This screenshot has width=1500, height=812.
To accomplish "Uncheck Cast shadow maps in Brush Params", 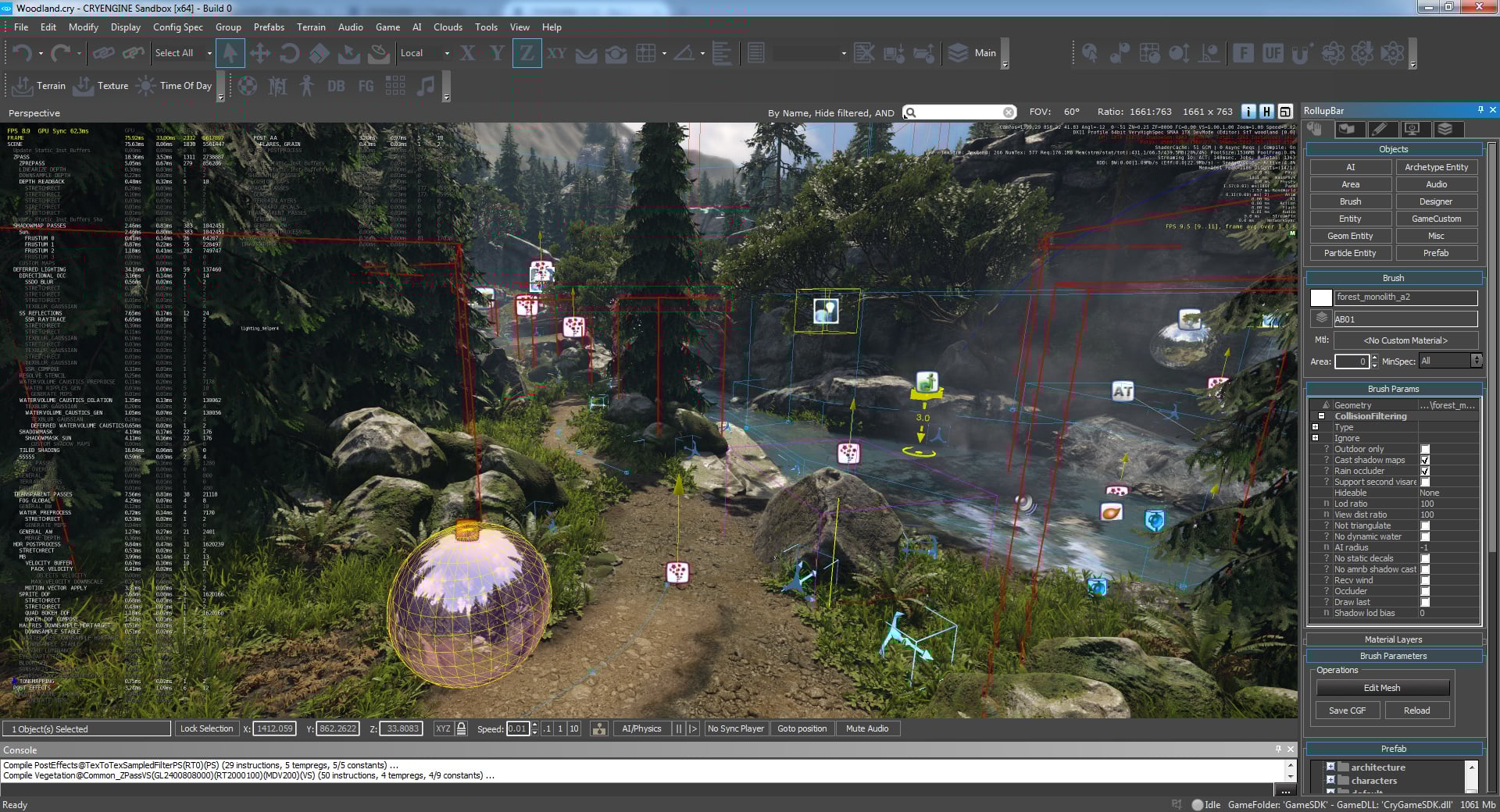I will click(1425, 460).
